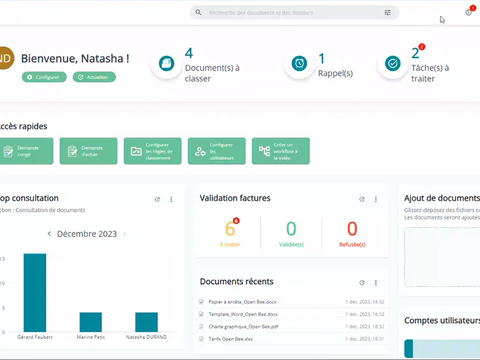The image size is (480, 360).
Task: Click the 4 Document(s) à classer count
Action: tap(189, 53)
